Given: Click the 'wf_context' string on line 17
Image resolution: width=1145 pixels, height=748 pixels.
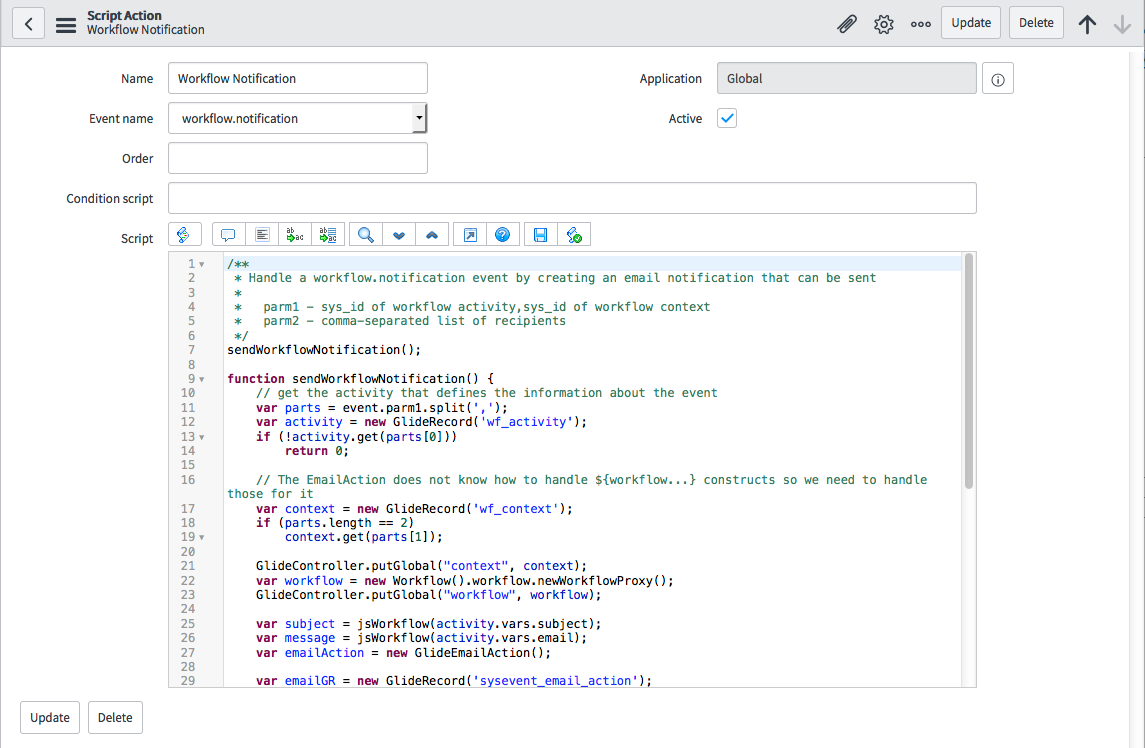Looking at the screenshot, I should [x=516, y=508].
